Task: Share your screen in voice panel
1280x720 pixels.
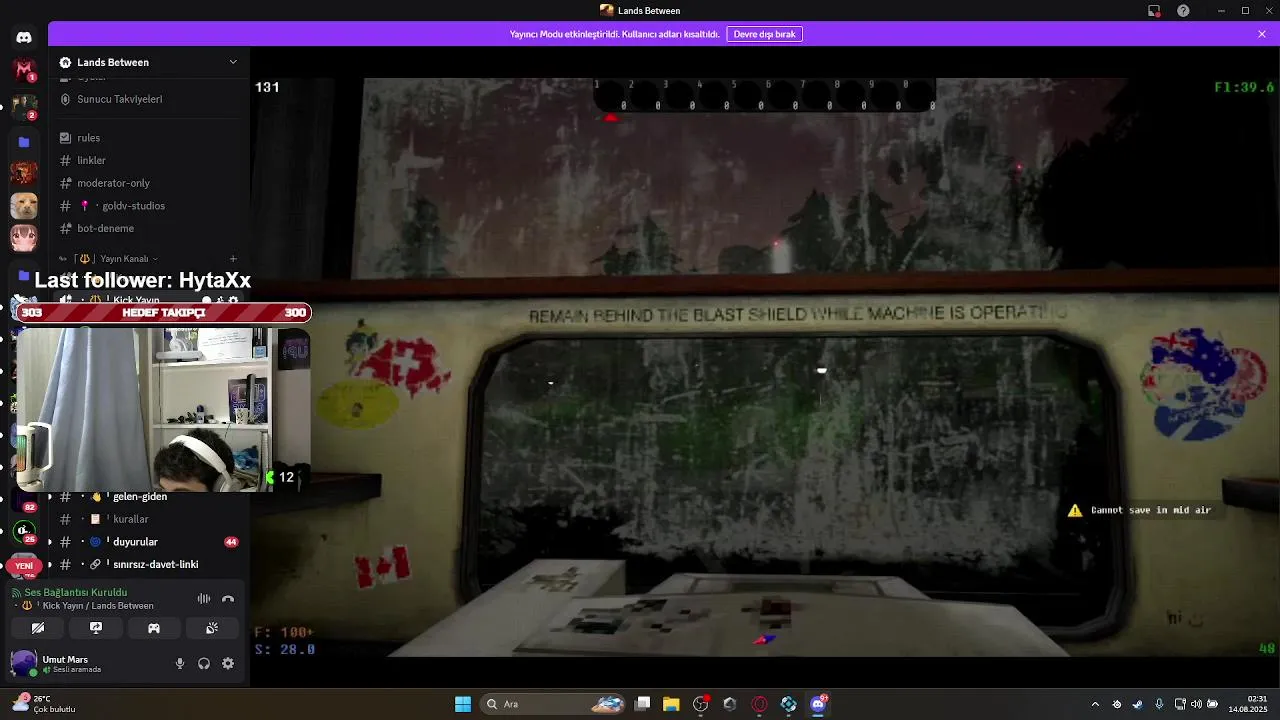Action: (x=96, y=628)
